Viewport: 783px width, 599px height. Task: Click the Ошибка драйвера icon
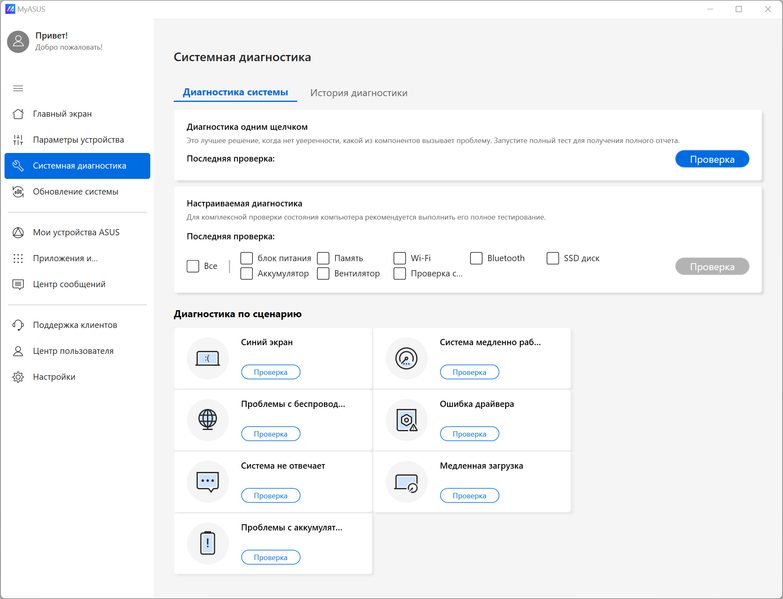406,421
